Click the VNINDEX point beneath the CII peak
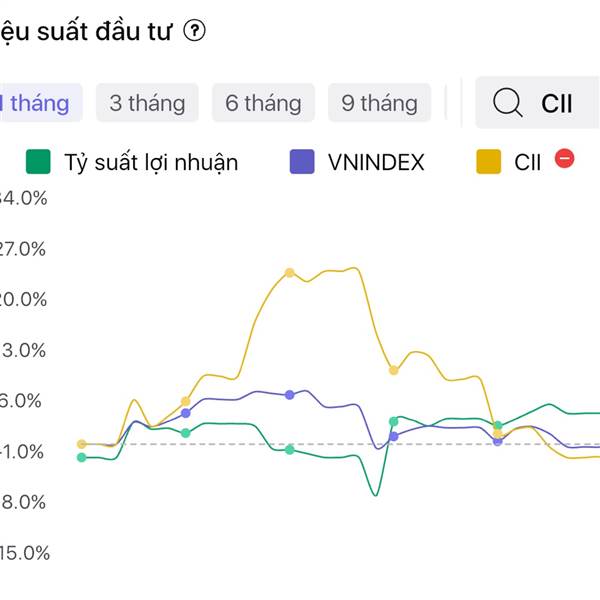 click(x=290, y=395)
